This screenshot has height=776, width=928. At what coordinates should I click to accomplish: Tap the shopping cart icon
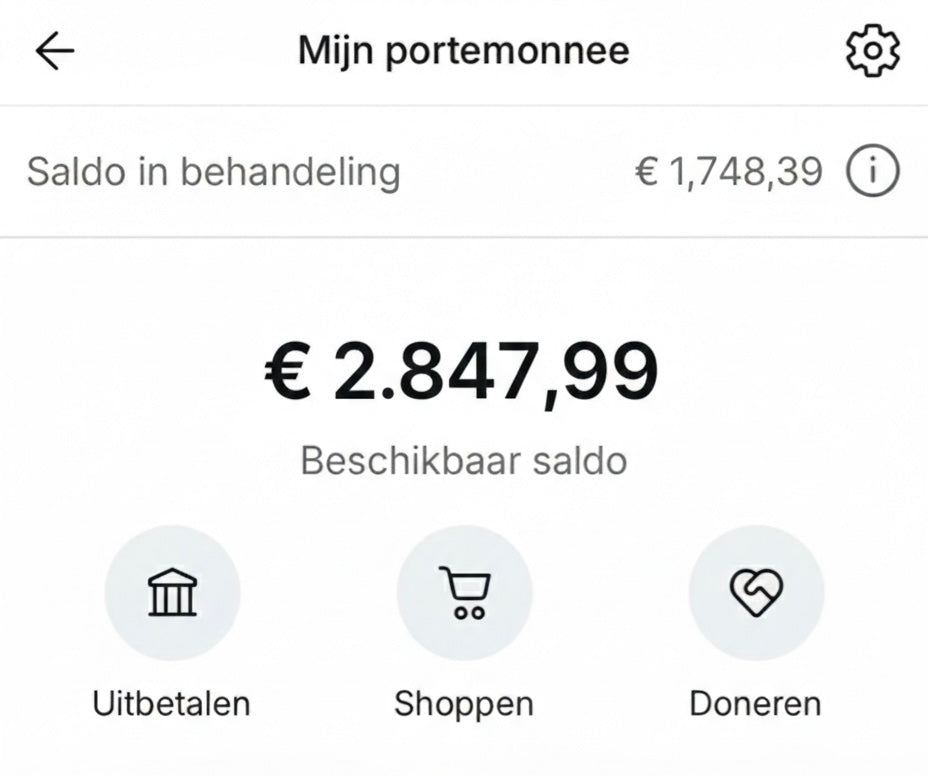point(464,594)
